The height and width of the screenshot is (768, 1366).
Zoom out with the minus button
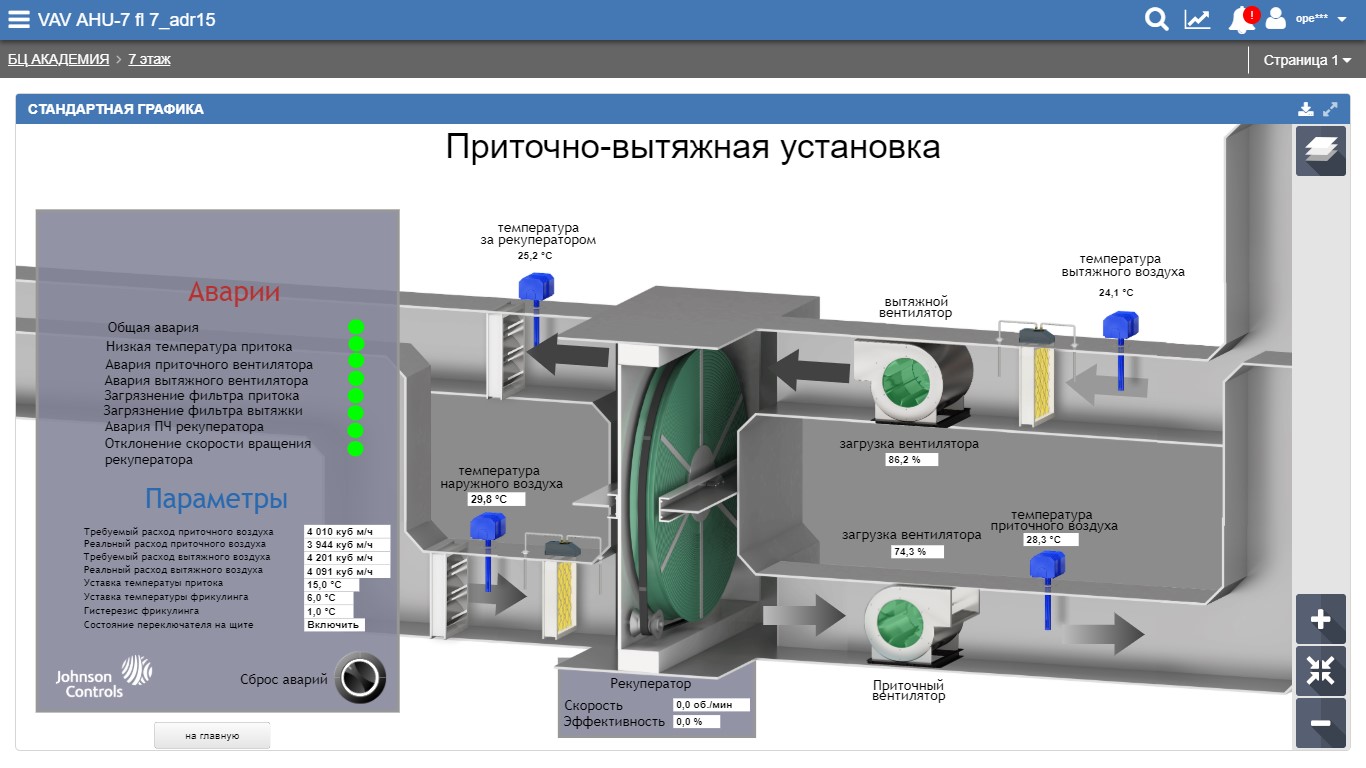[x=1320, y=723]
